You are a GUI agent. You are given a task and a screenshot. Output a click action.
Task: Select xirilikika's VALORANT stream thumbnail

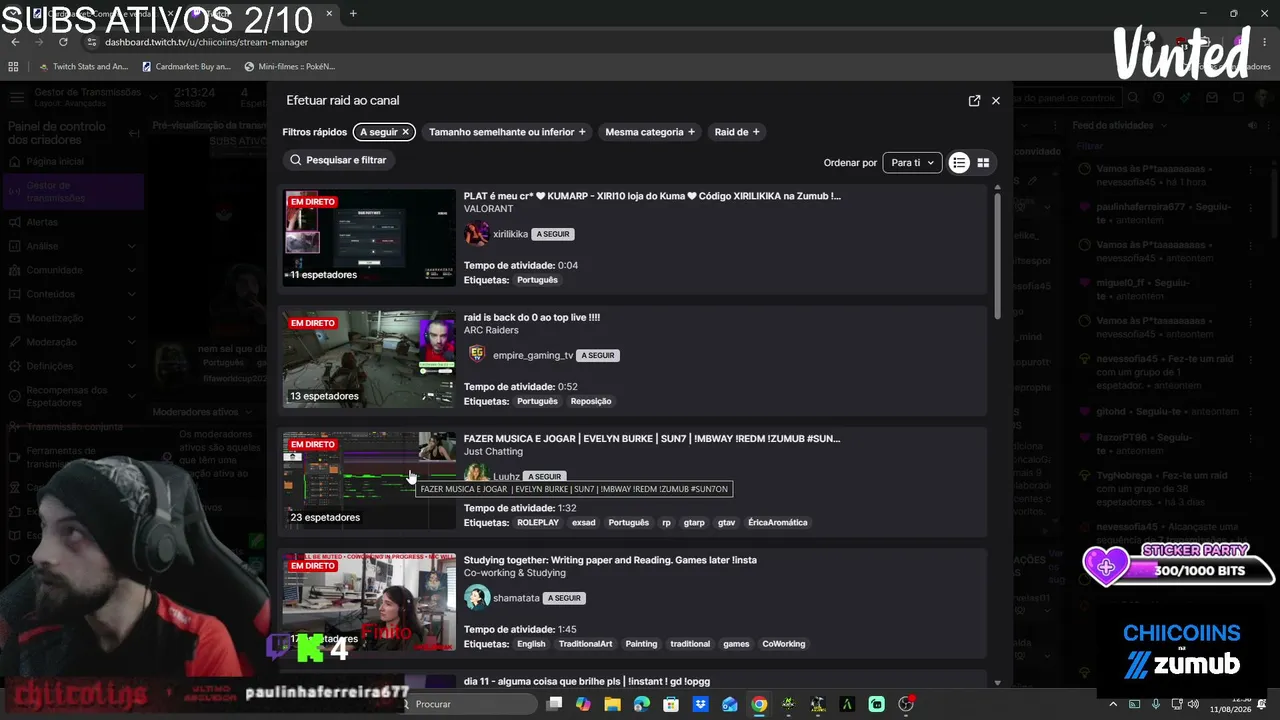pyautogui.click(x=369, y=238)
